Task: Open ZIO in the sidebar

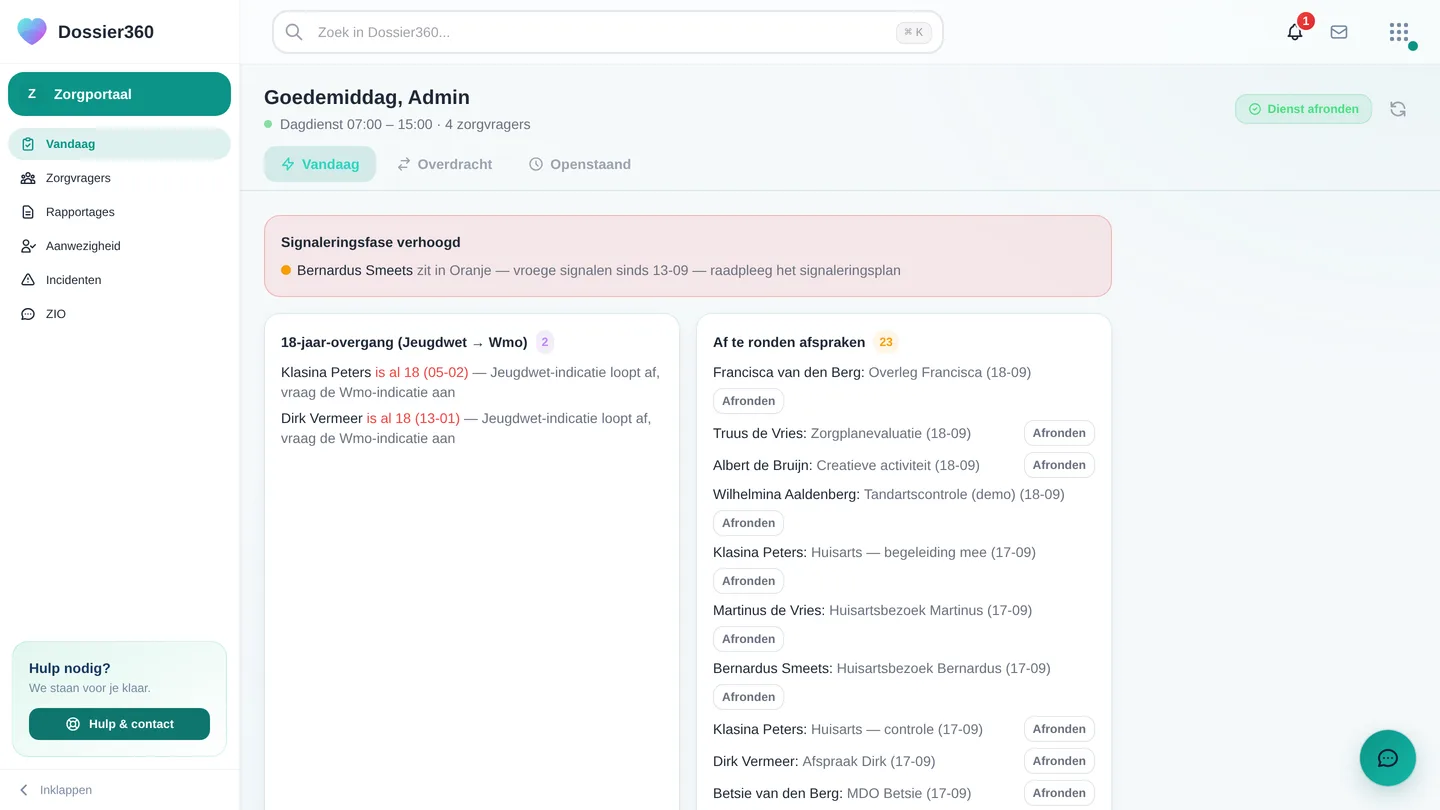Action: pos(119,314)
